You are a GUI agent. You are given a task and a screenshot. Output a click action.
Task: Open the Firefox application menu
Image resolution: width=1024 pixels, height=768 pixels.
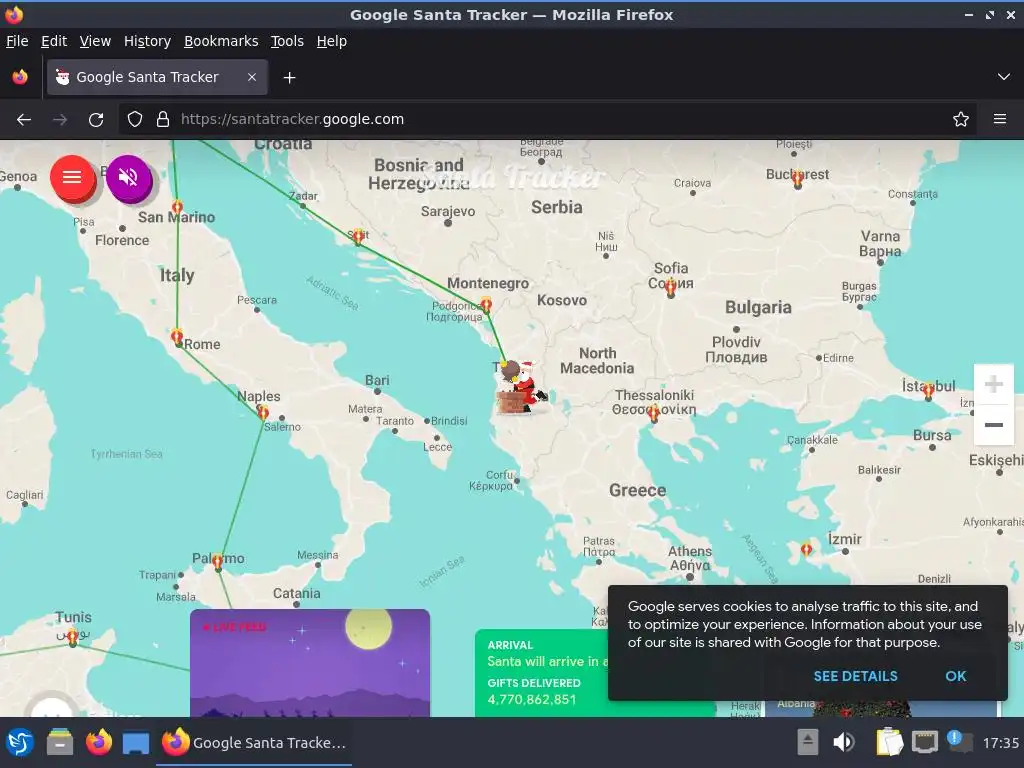pos(999,120)
